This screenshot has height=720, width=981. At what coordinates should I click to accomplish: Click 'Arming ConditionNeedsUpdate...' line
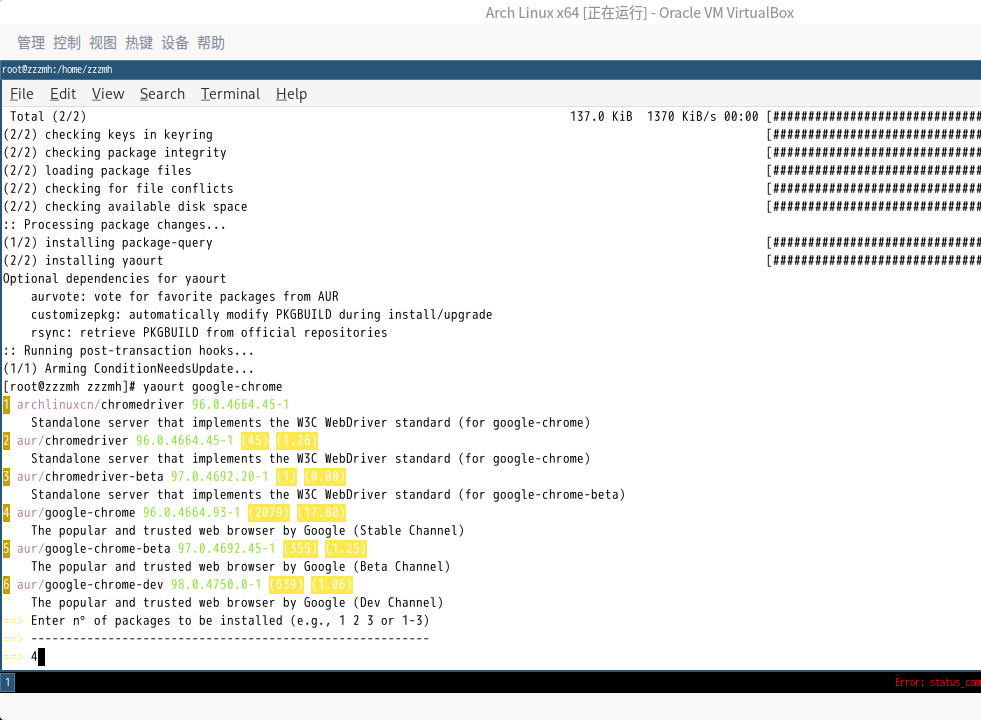(129, 369)
